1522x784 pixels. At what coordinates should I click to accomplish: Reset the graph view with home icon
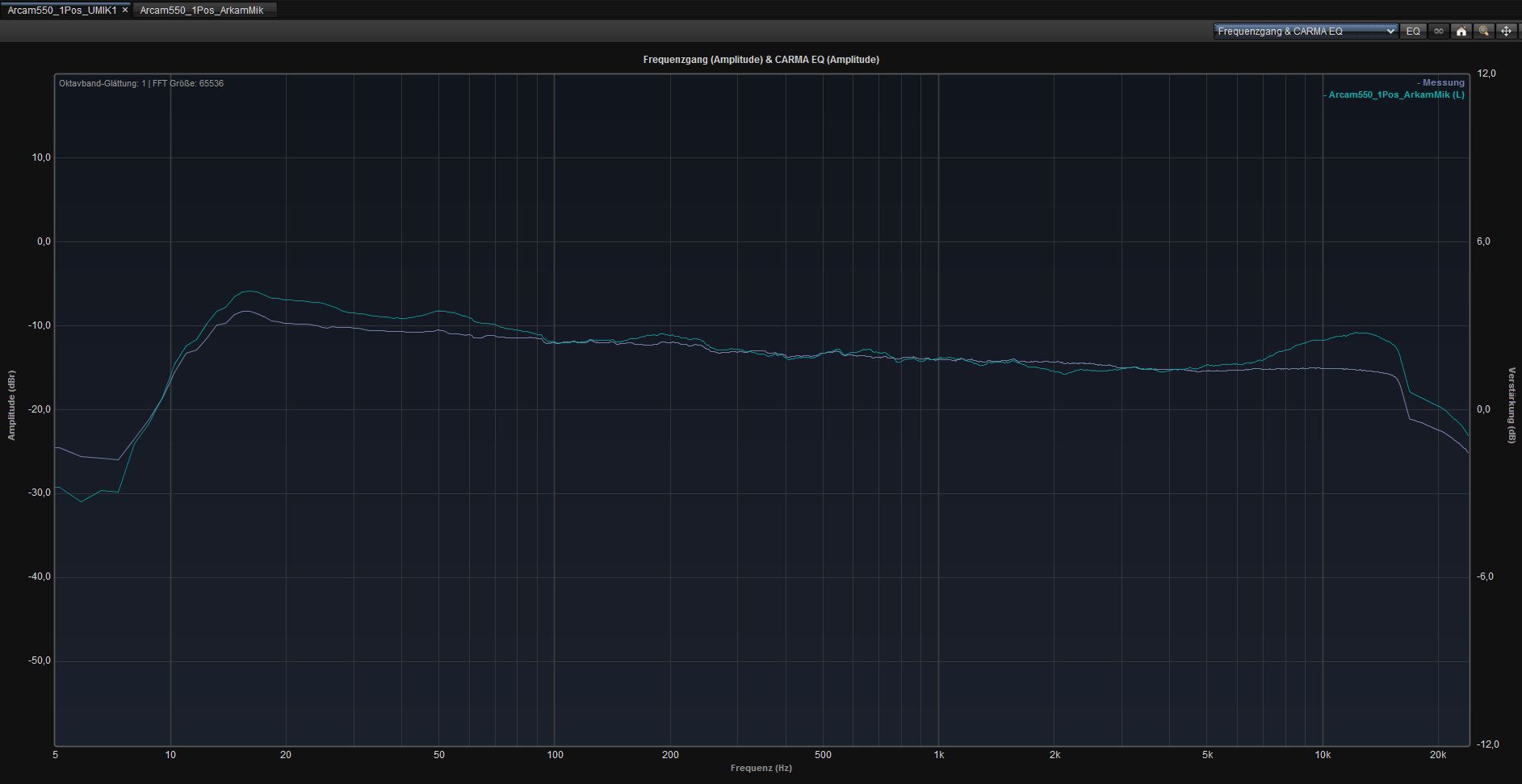[x=1461, y=31]
